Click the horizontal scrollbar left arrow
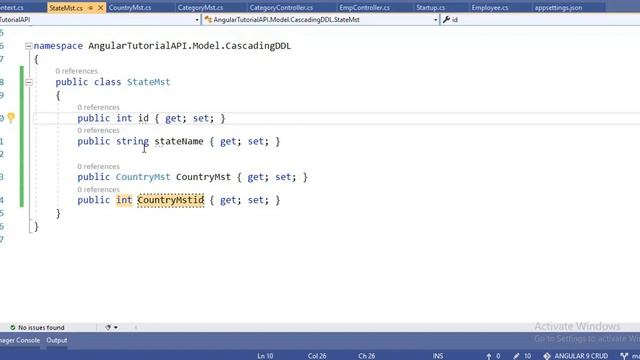Viewport: 640px width, 360px height. pos(136,327)
